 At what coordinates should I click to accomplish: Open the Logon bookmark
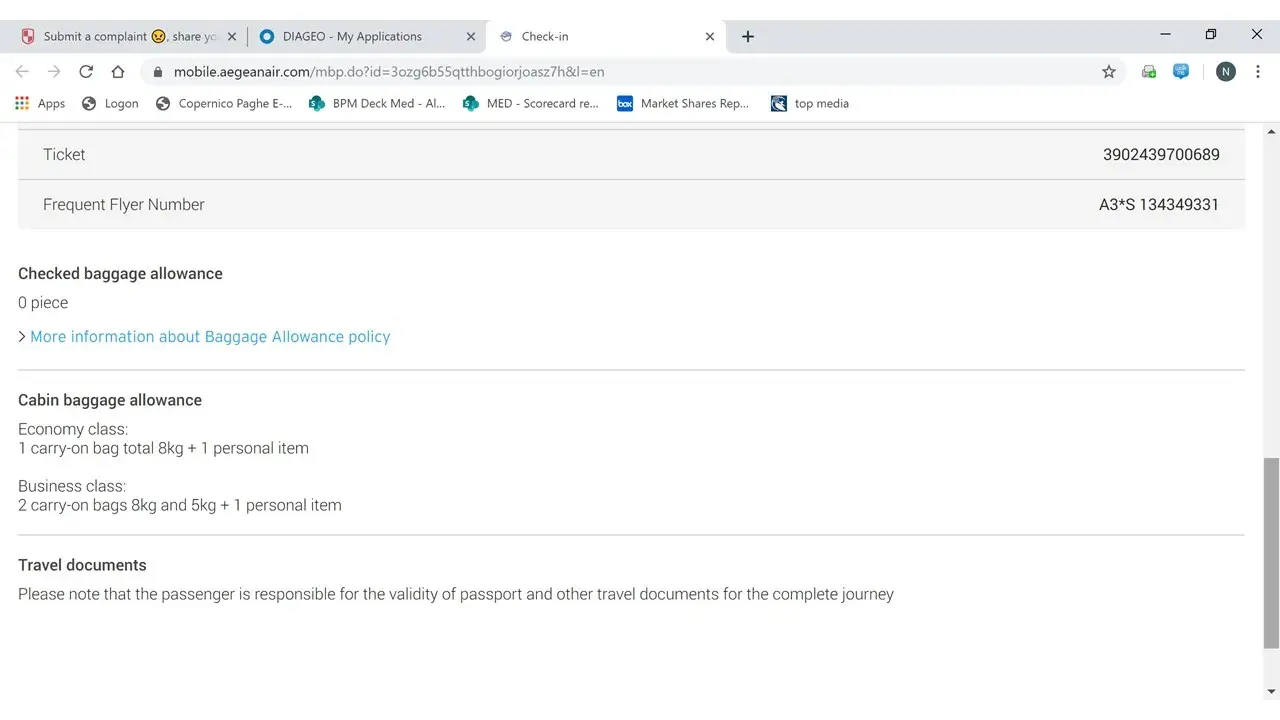click(x=110, y=103)
